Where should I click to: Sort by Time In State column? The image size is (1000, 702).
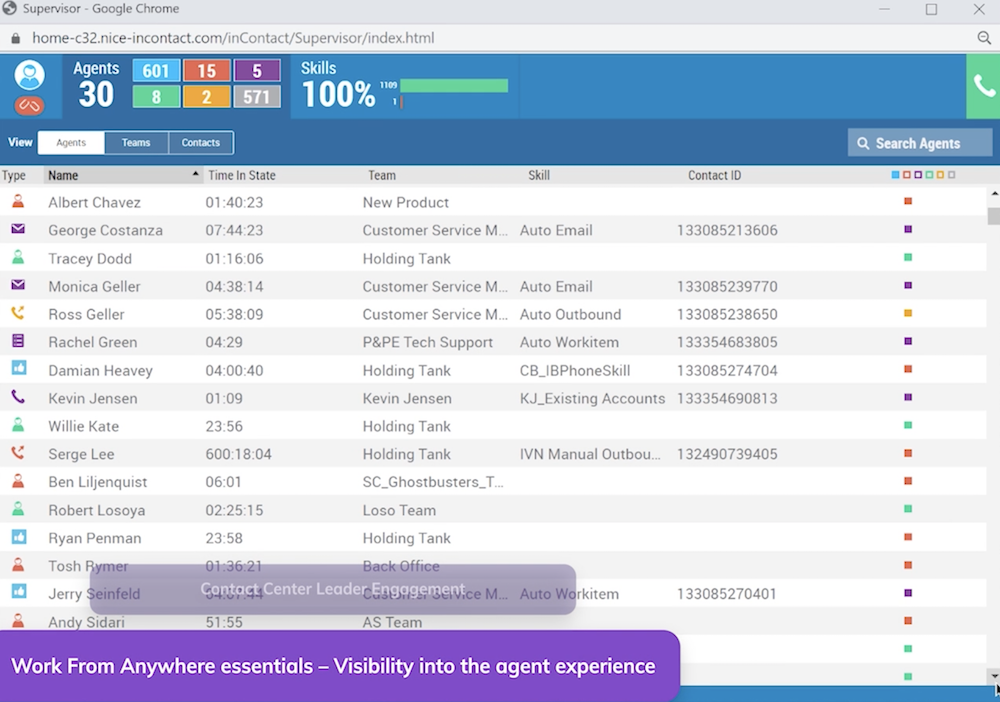[x=242, y=175]
